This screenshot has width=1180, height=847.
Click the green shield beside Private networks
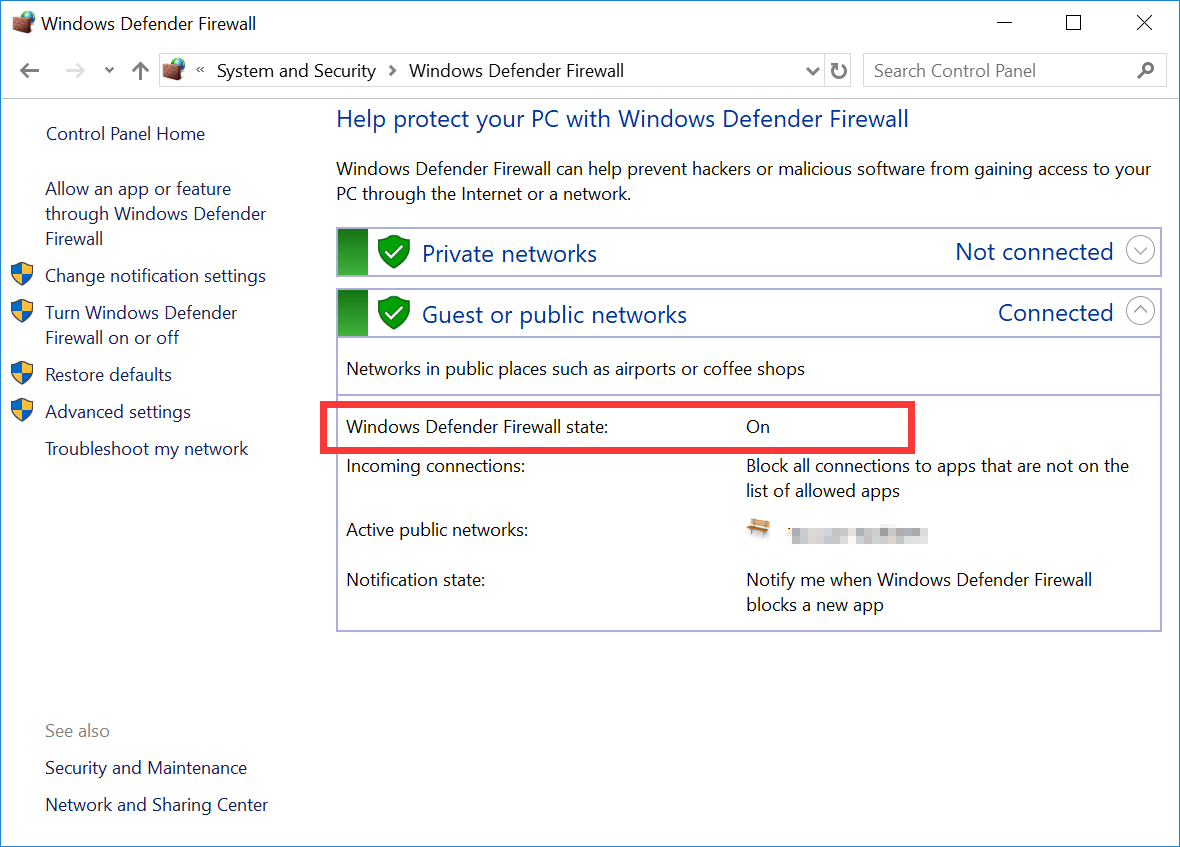(x=393, y=252)
